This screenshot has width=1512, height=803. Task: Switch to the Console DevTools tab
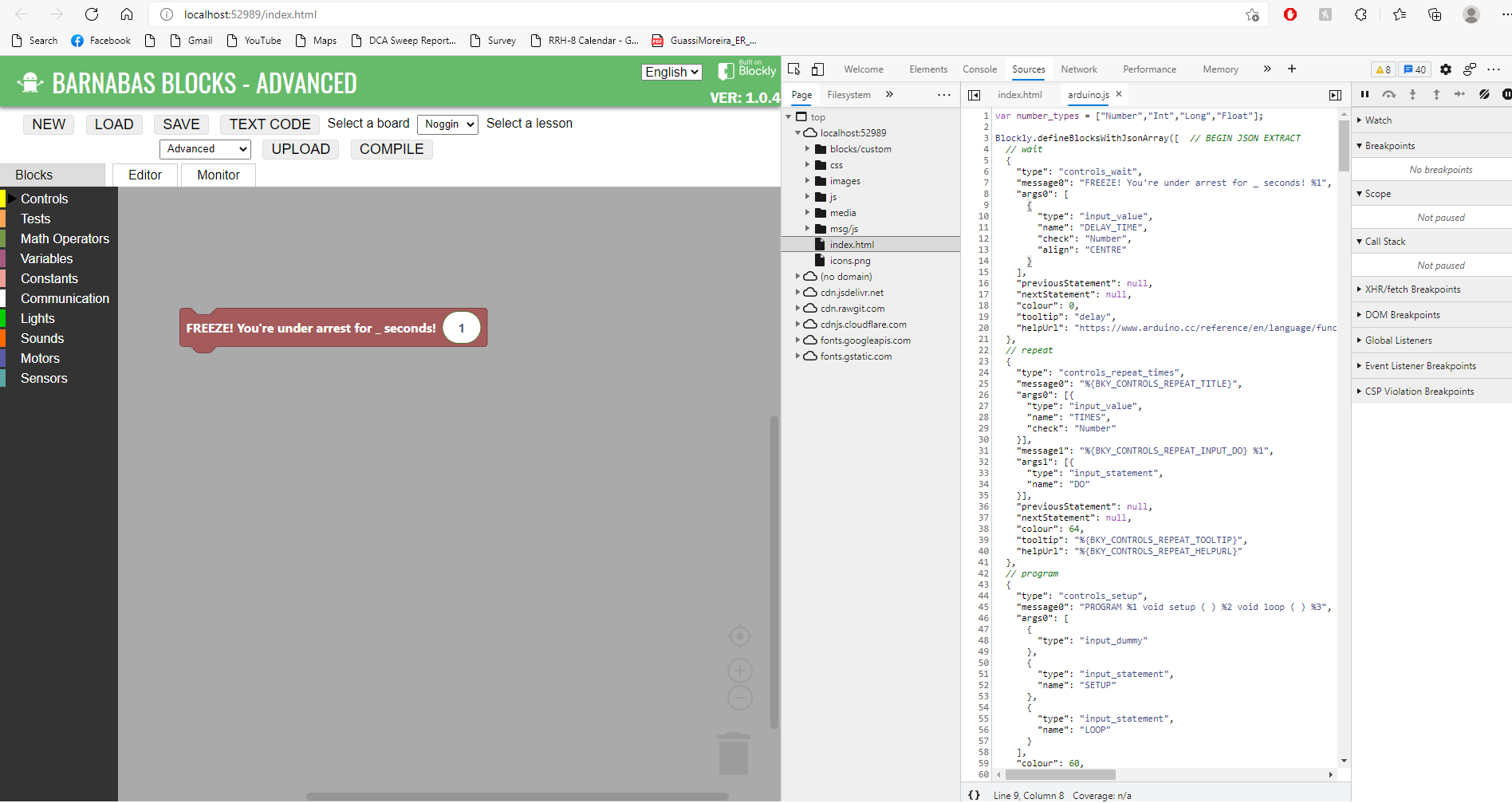pos(979,69)
